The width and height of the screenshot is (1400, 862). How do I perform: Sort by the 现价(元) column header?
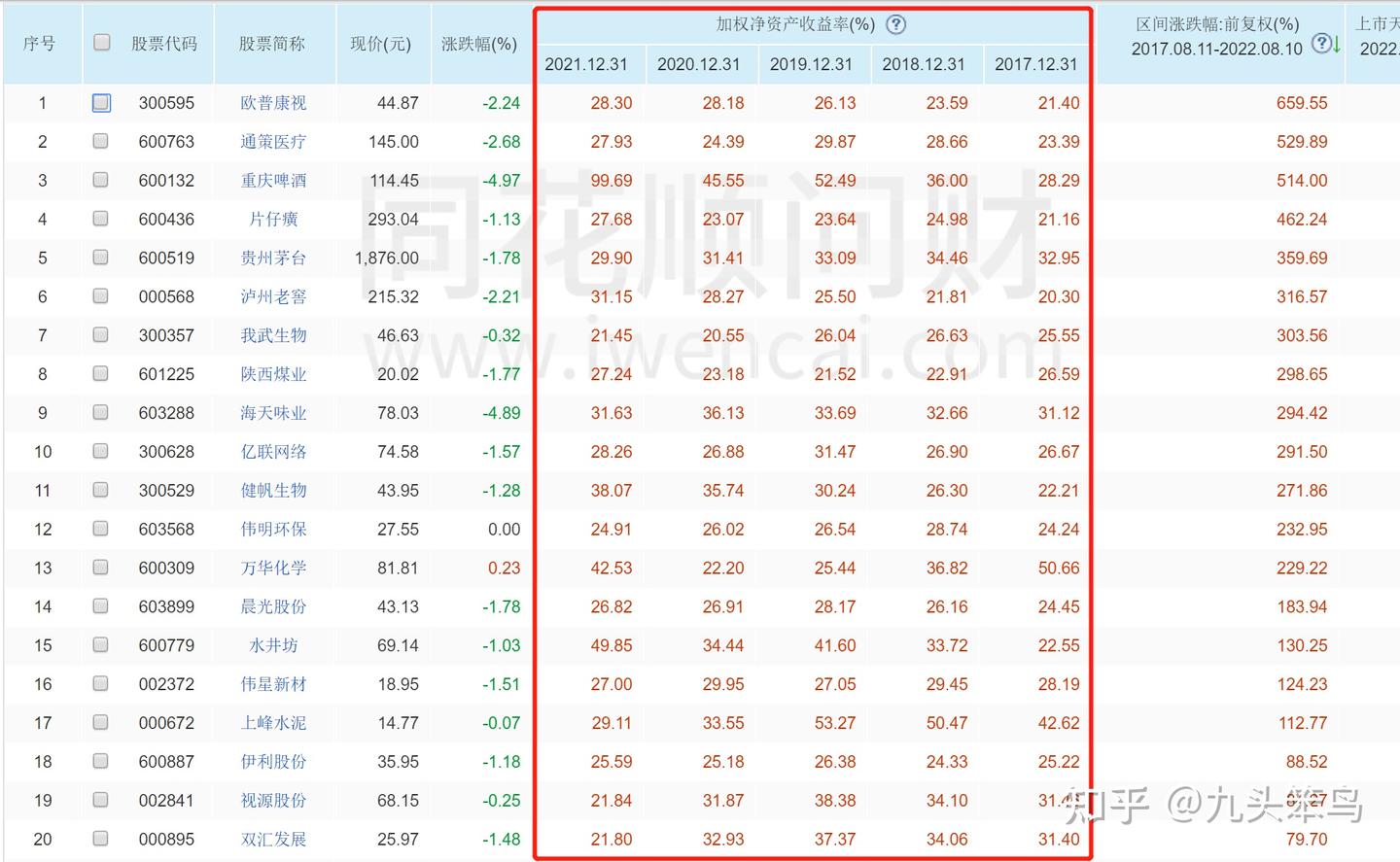coord(382,44)
